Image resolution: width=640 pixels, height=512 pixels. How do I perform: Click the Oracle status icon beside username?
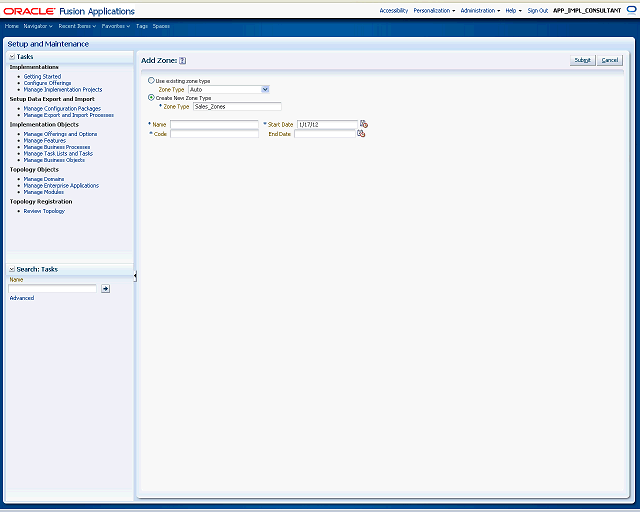click(x=631, y=10)
